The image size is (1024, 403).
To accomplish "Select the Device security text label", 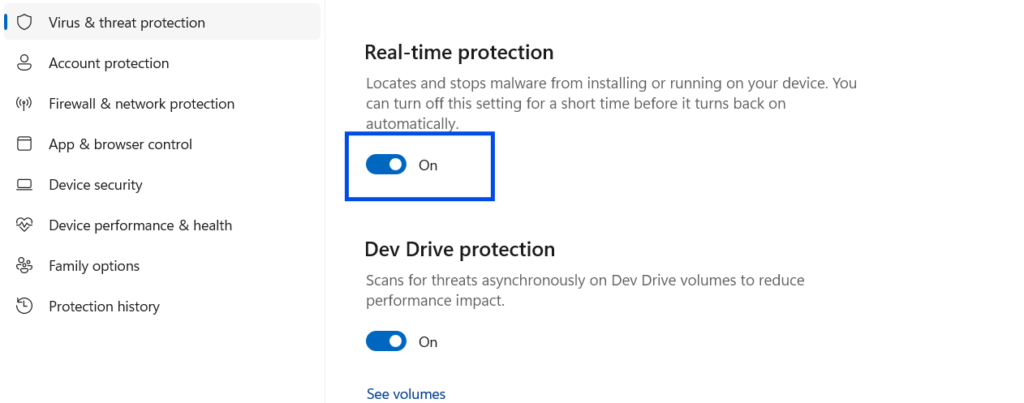I will 95,185.
